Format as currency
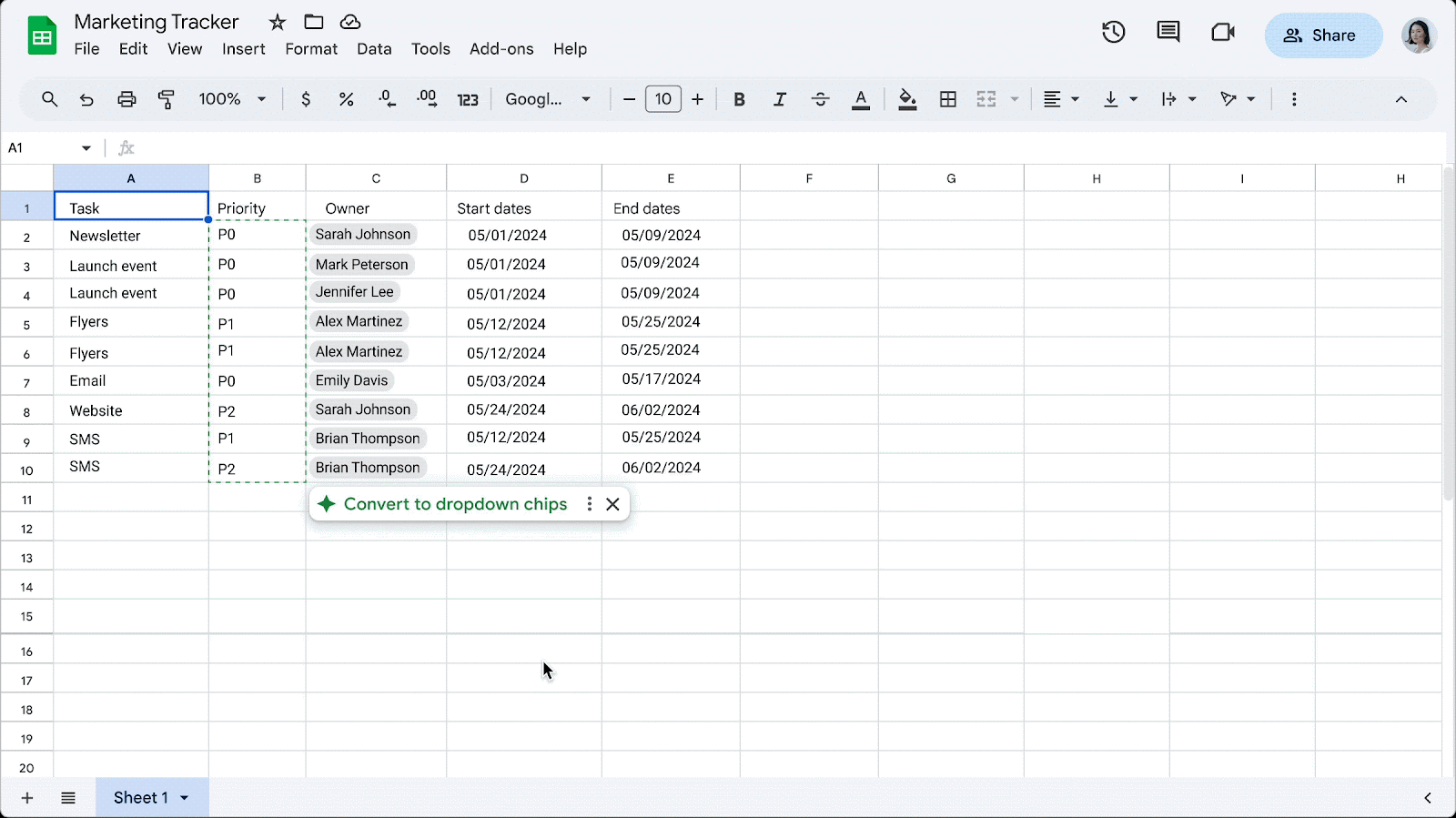The image size is (1456, 818). pos(306,99)
